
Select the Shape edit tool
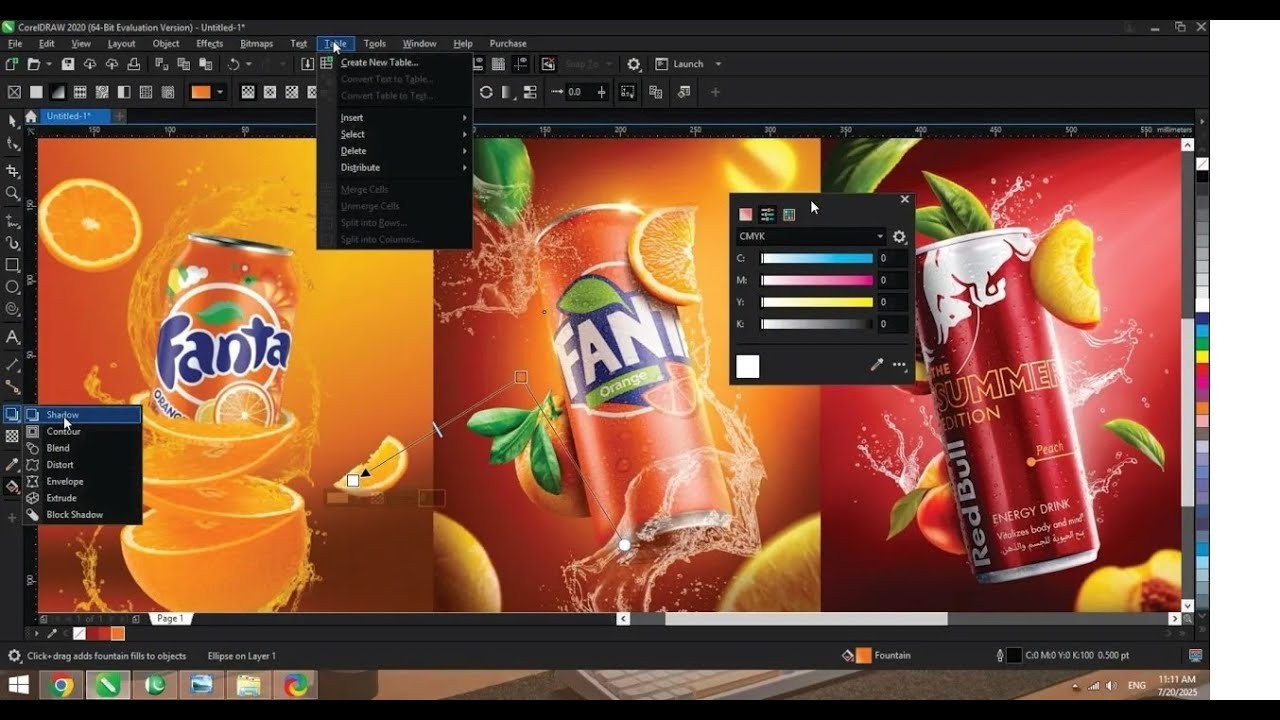point(12,144)
